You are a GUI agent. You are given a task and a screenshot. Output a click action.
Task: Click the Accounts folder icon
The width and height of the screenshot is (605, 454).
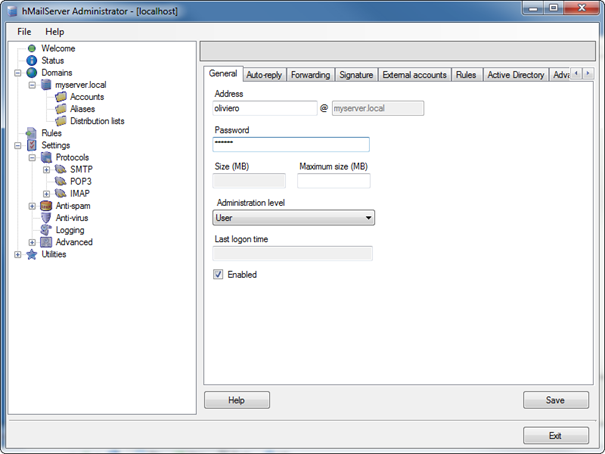(x=61, y=97)
